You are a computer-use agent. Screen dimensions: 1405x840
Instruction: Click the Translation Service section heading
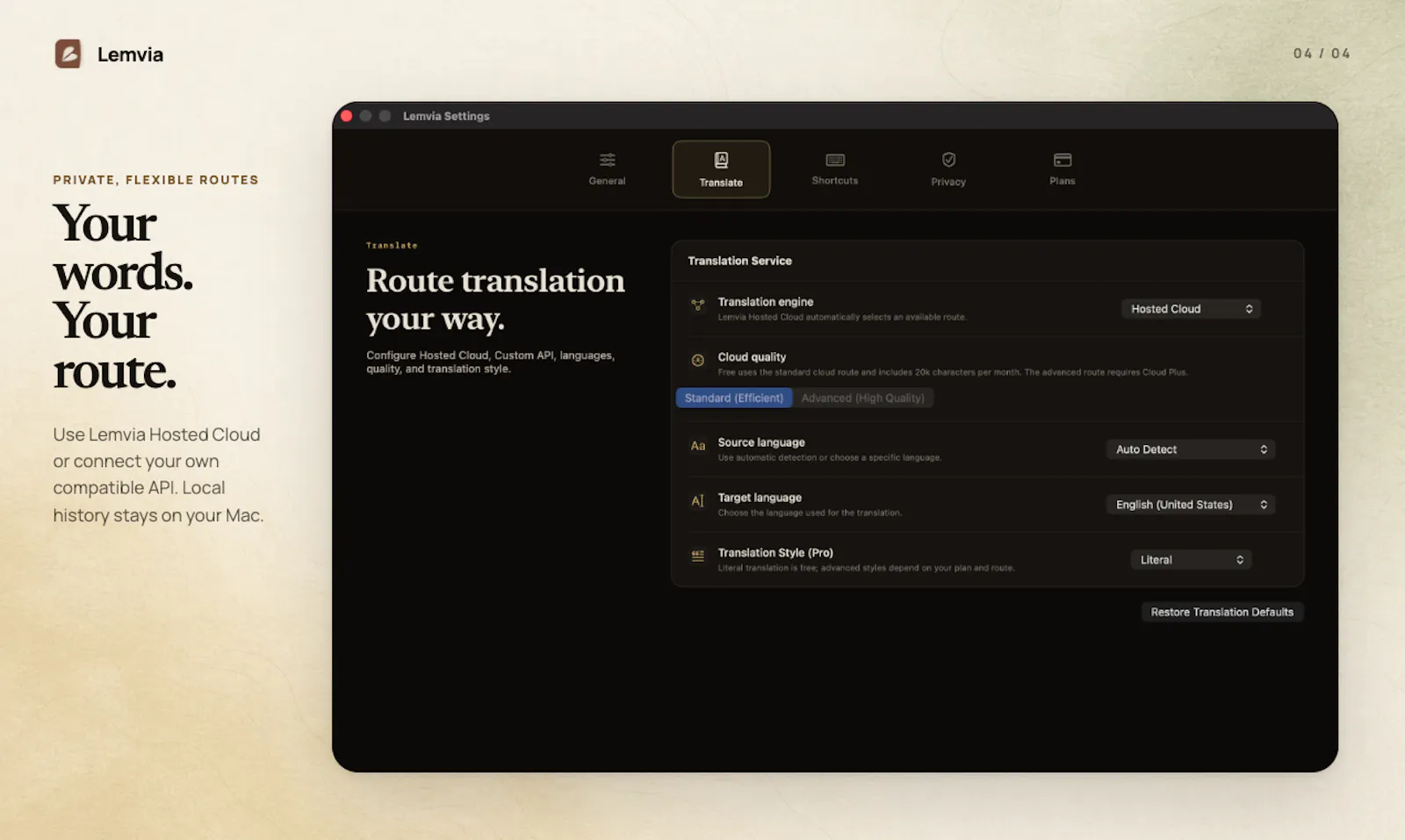coord(739,261)
